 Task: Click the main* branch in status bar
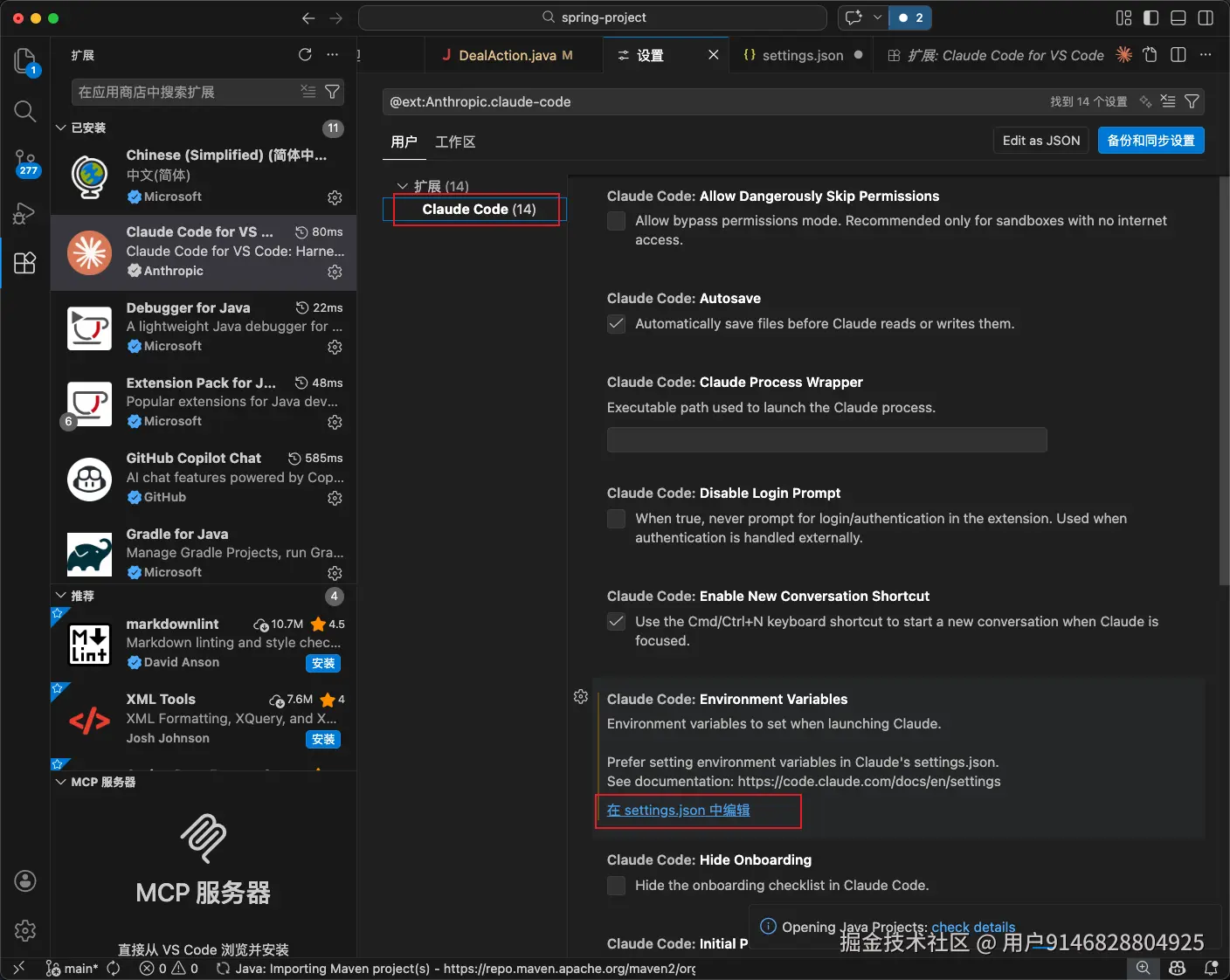[72, 968]
